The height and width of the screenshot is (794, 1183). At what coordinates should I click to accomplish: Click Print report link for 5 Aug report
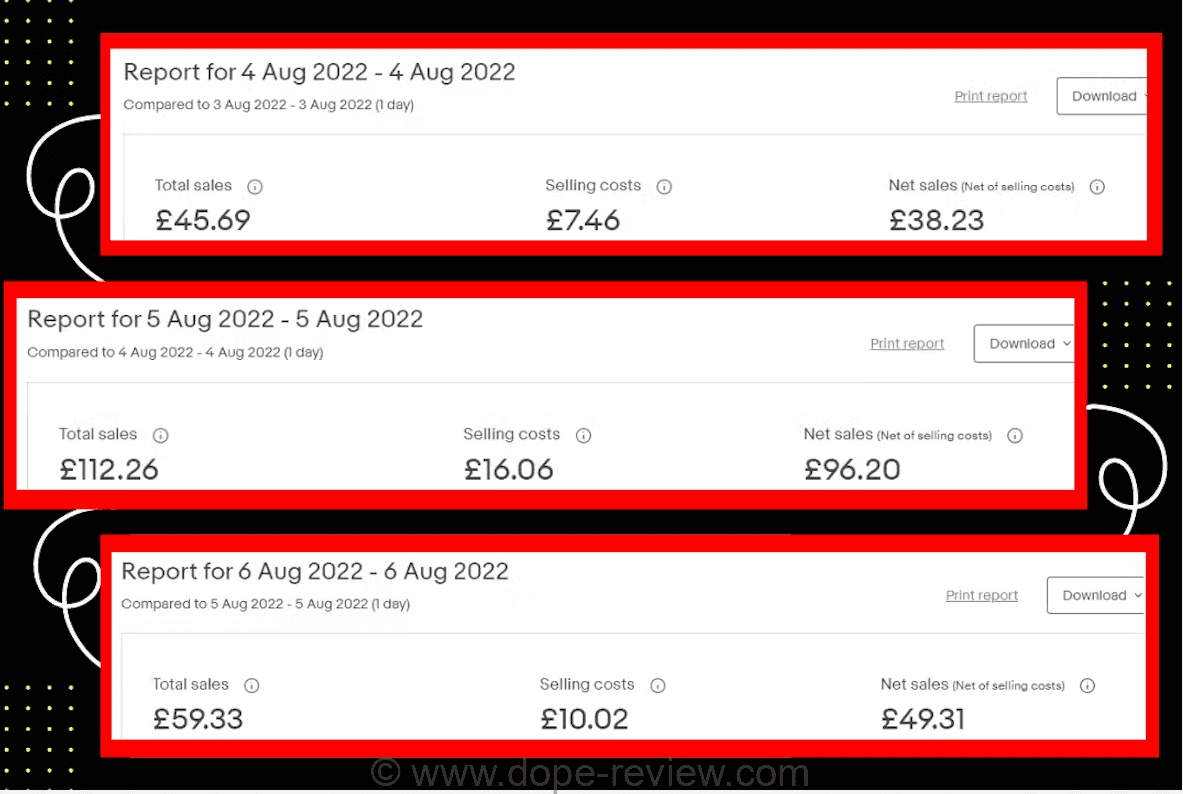point(907,344)
